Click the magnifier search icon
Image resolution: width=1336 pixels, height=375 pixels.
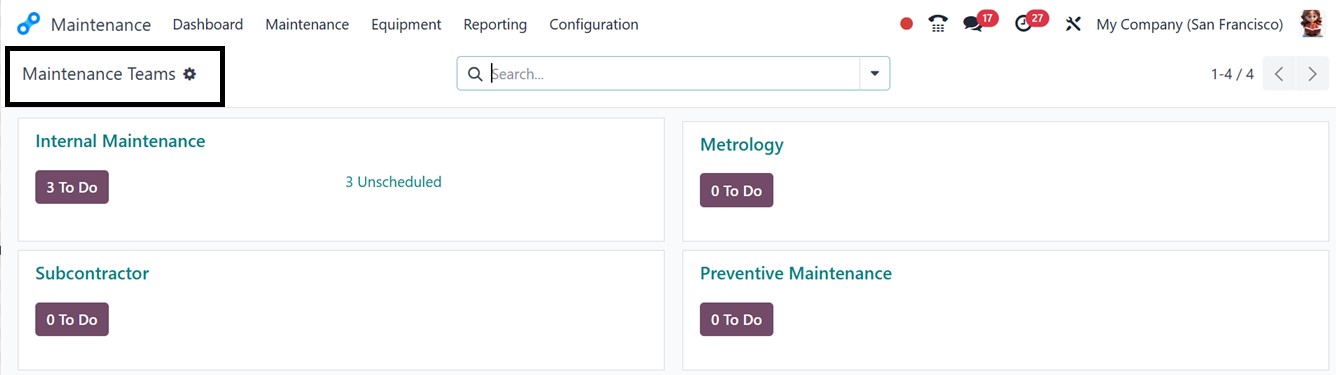(x=476, y=74)
